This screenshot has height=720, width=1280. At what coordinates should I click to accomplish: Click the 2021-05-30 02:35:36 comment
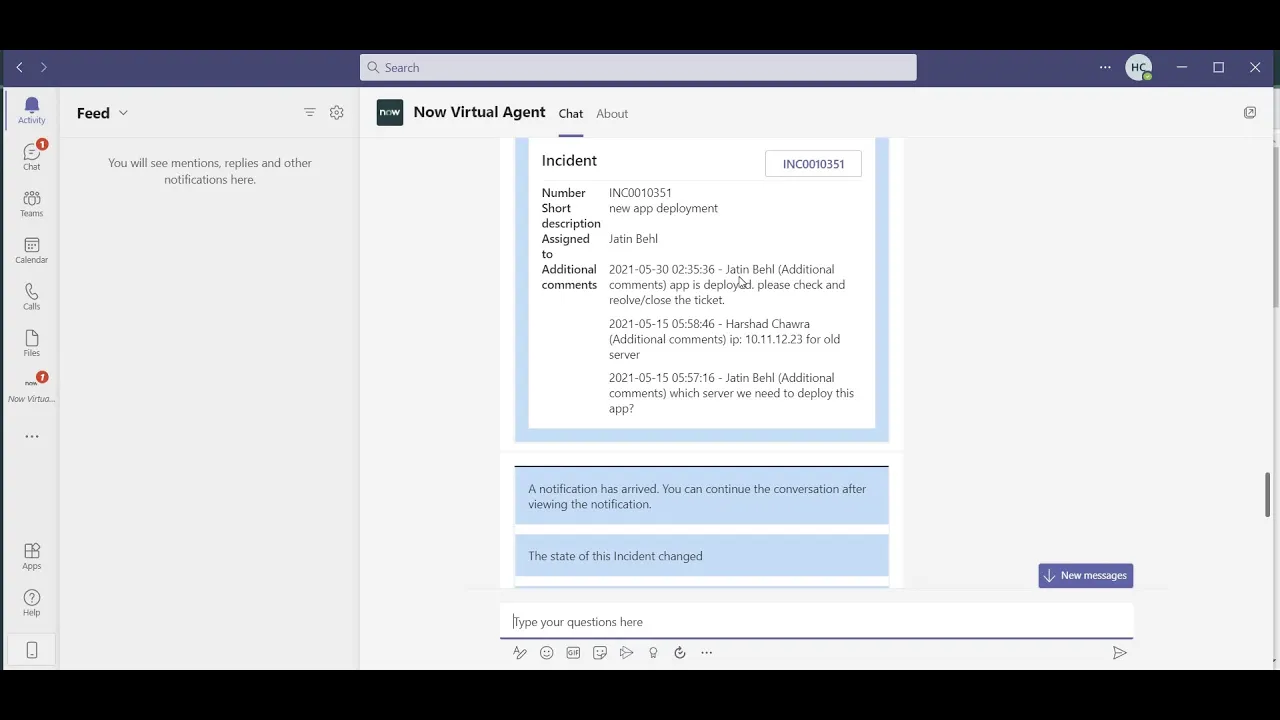[x=727, y=285]
